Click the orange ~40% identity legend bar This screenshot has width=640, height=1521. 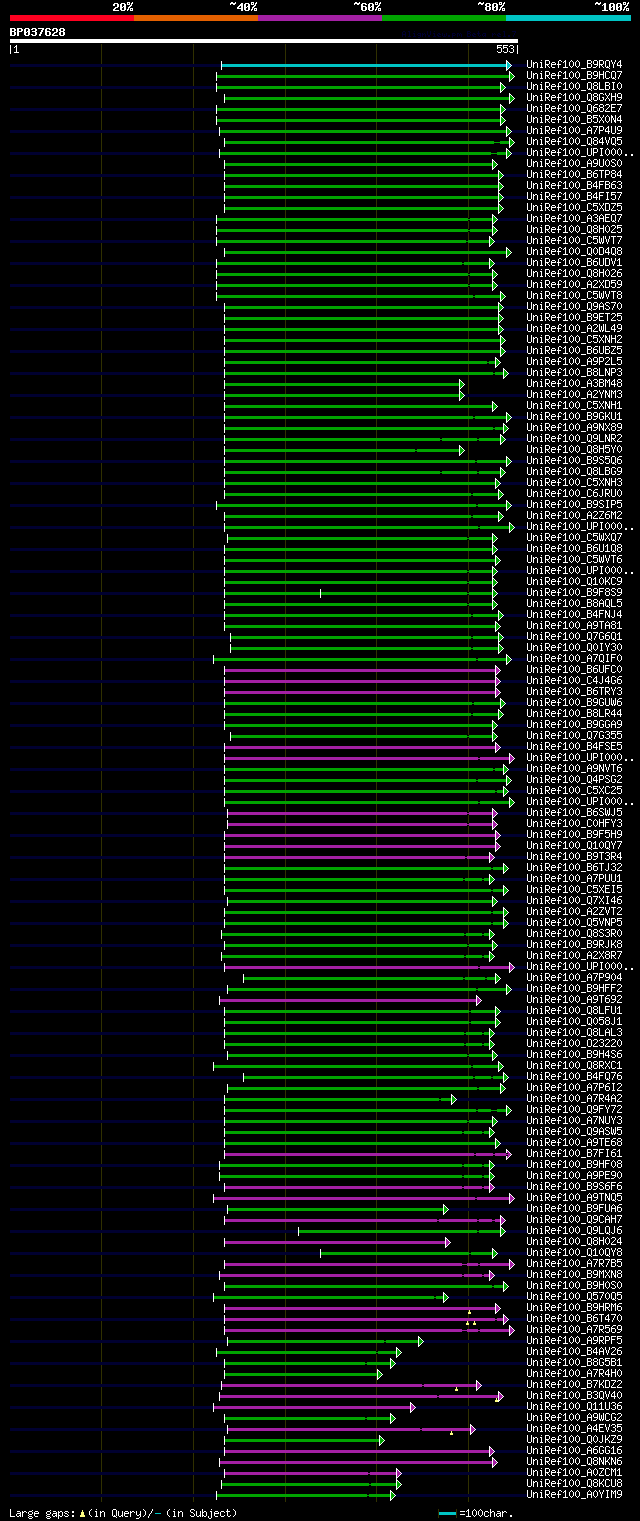[x=195, y=18]
